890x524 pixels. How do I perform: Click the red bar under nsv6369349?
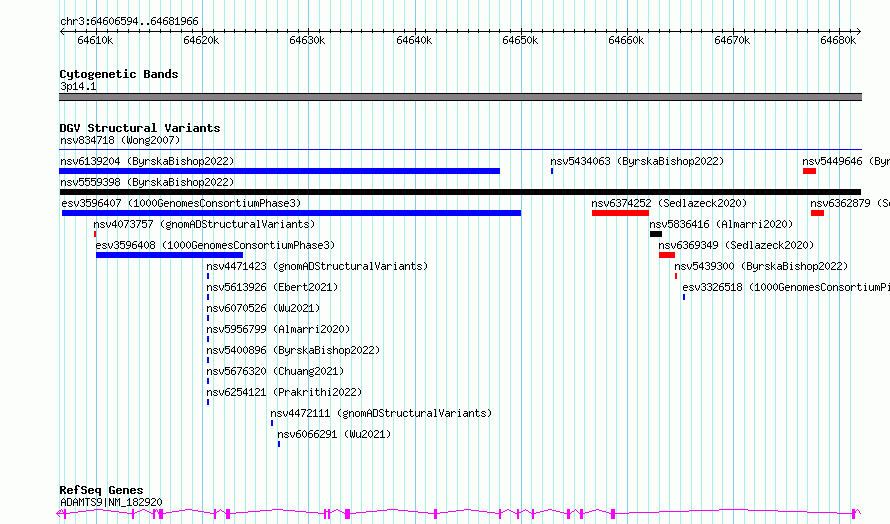667,255
